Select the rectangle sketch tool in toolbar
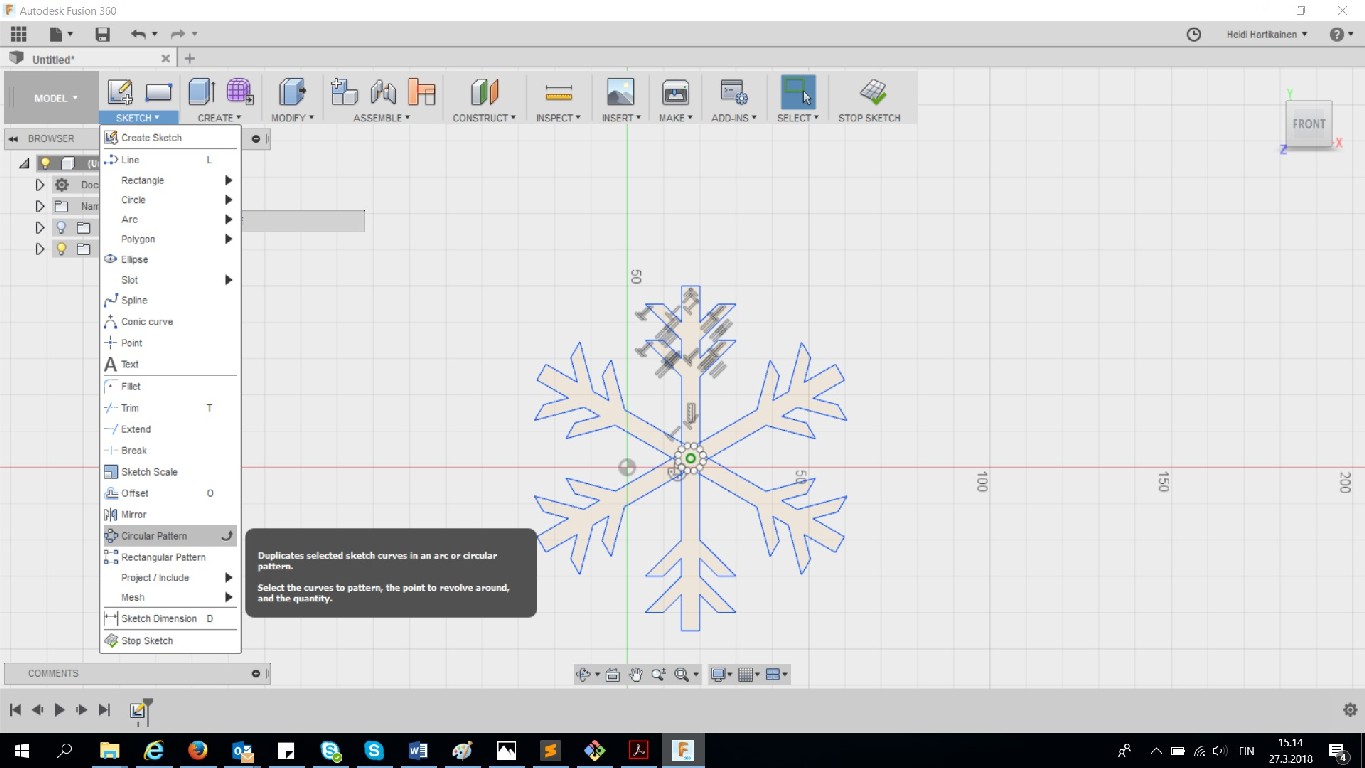This screenshot has height=768, width=1365. [159, 93]
